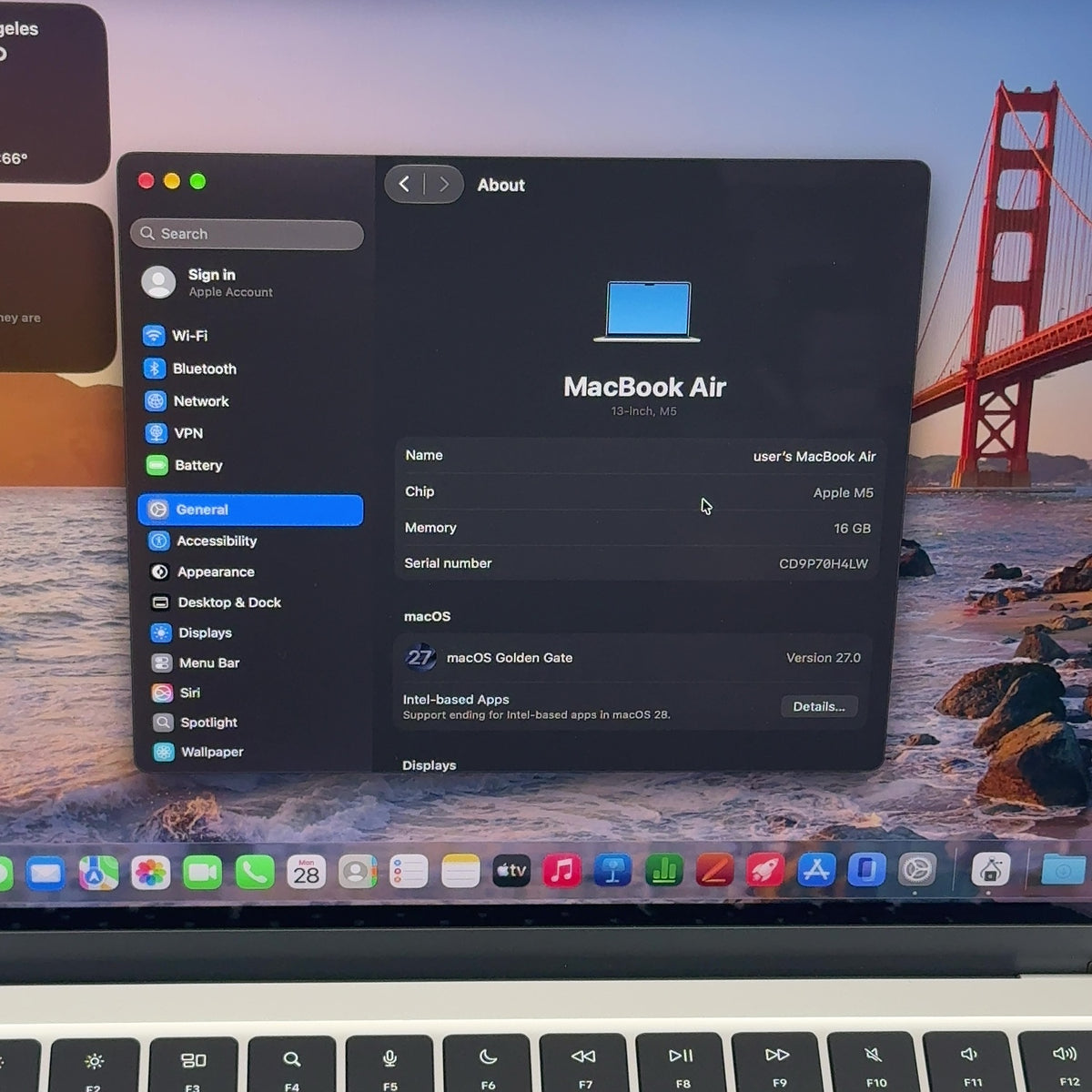Select System Settings gear in the Dock

(917, 870)
